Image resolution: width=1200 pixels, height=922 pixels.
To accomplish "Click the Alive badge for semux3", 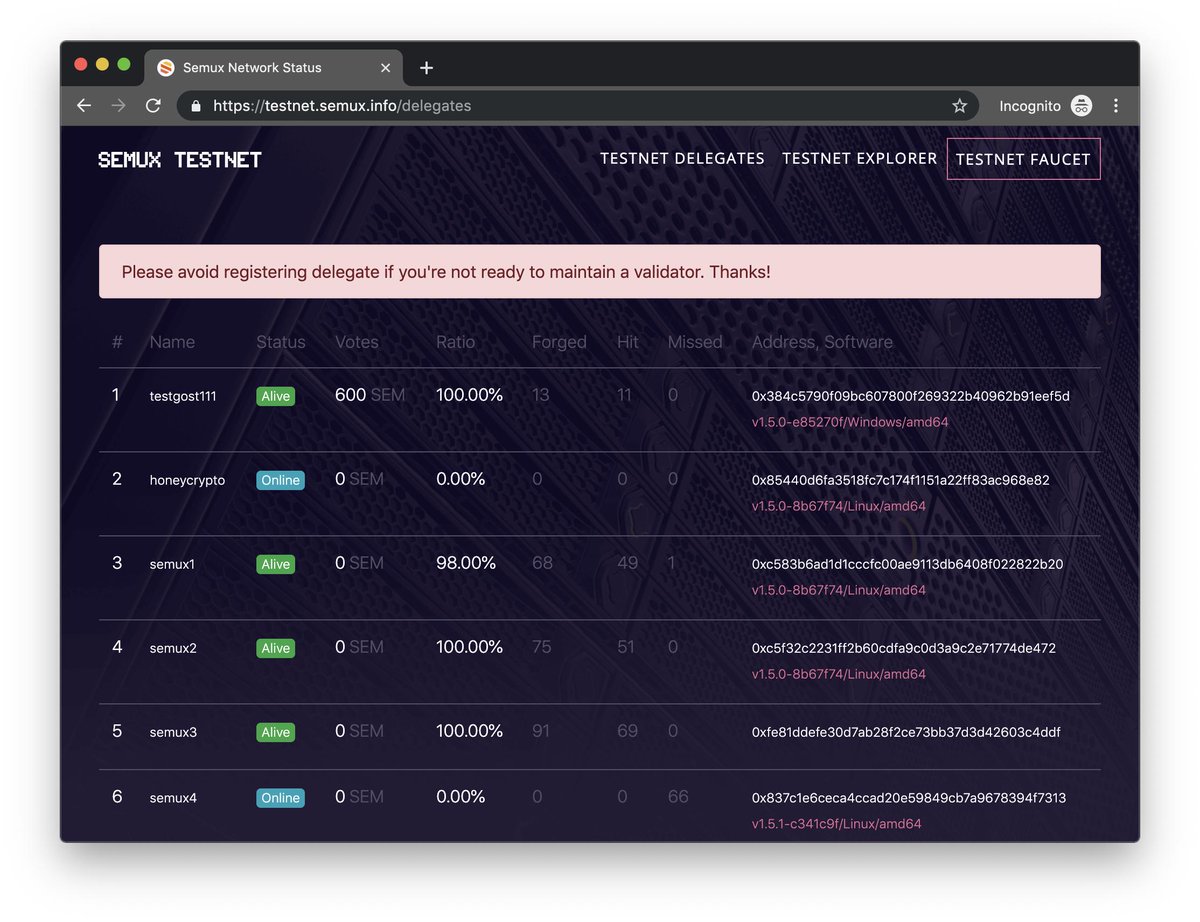I will (275, 732).
